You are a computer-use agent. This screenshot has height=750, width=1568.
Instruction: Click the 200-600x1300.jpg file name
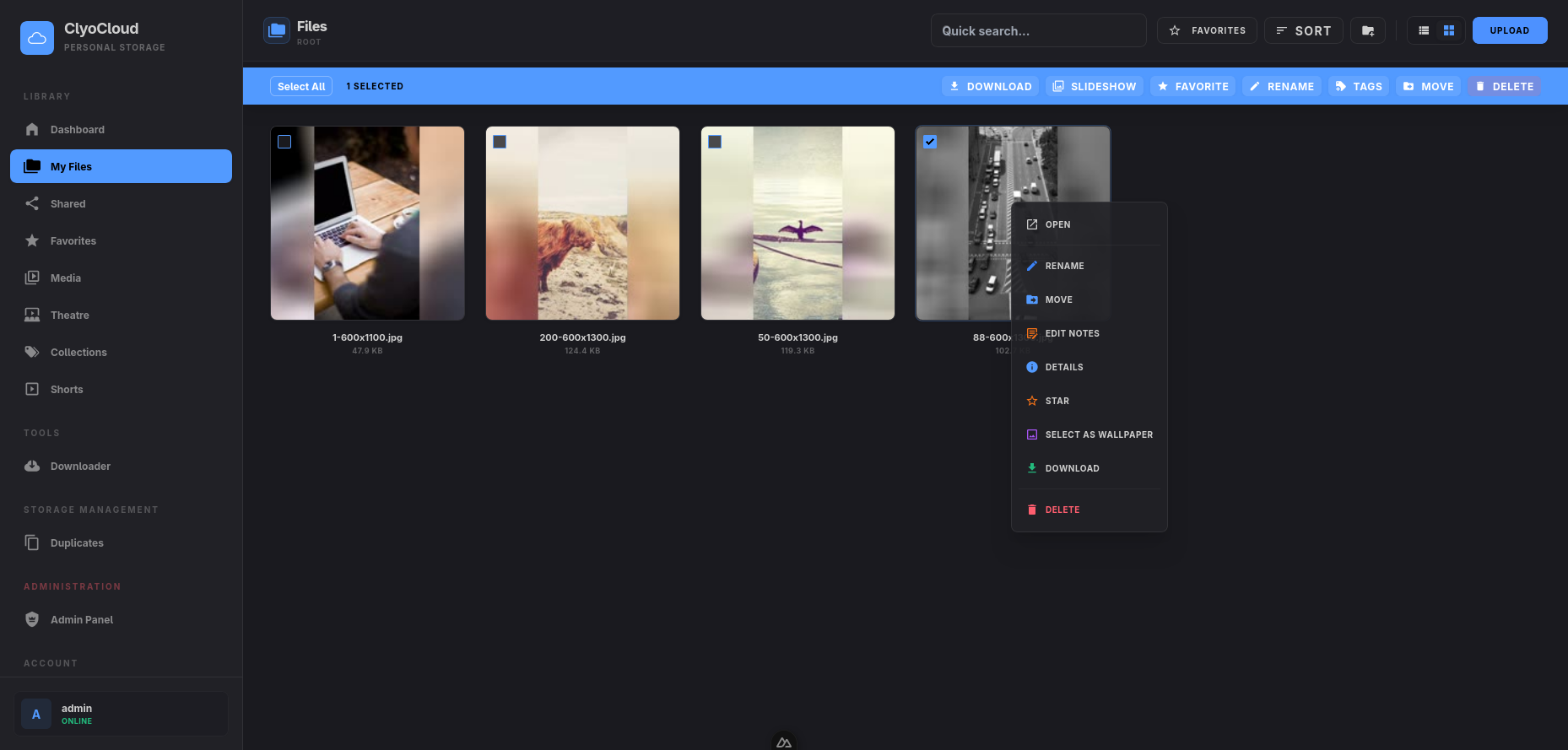582,337
